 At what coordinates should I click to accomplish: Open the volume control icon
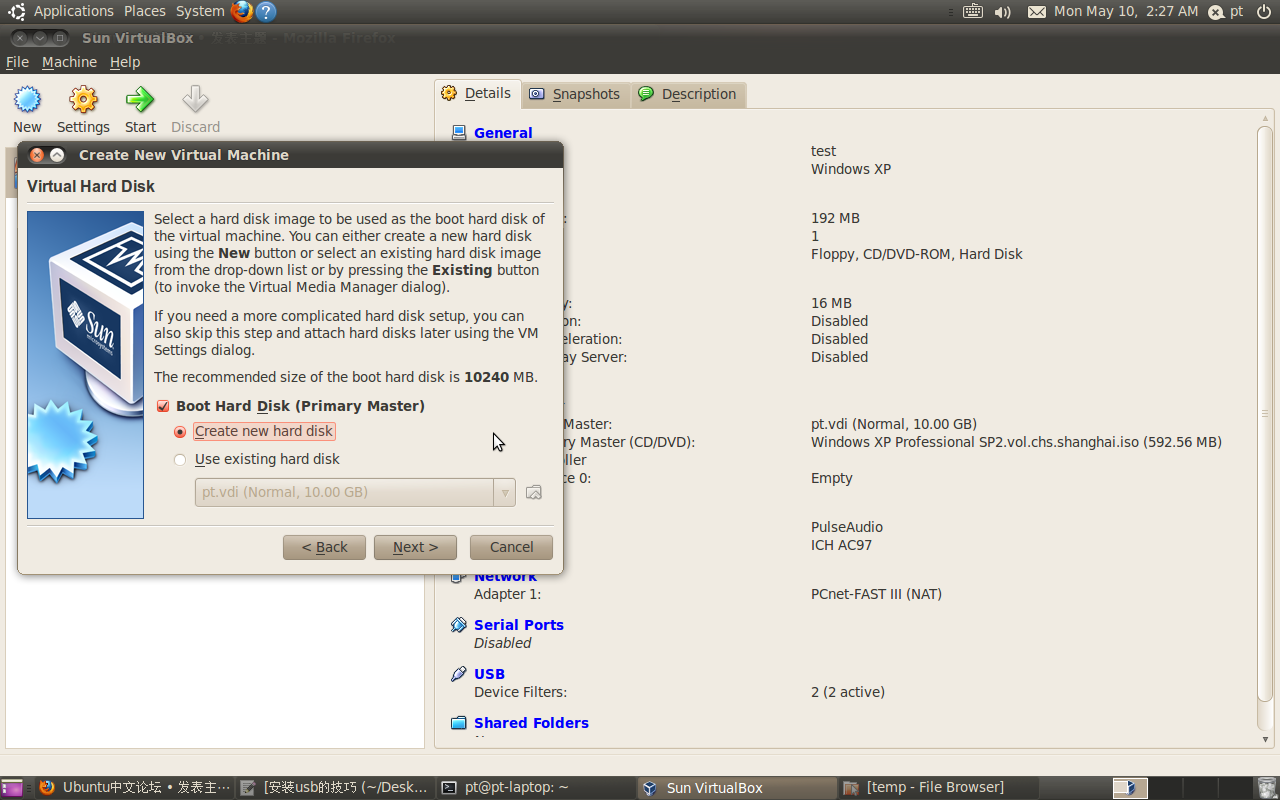click(x=1003, y=11)
